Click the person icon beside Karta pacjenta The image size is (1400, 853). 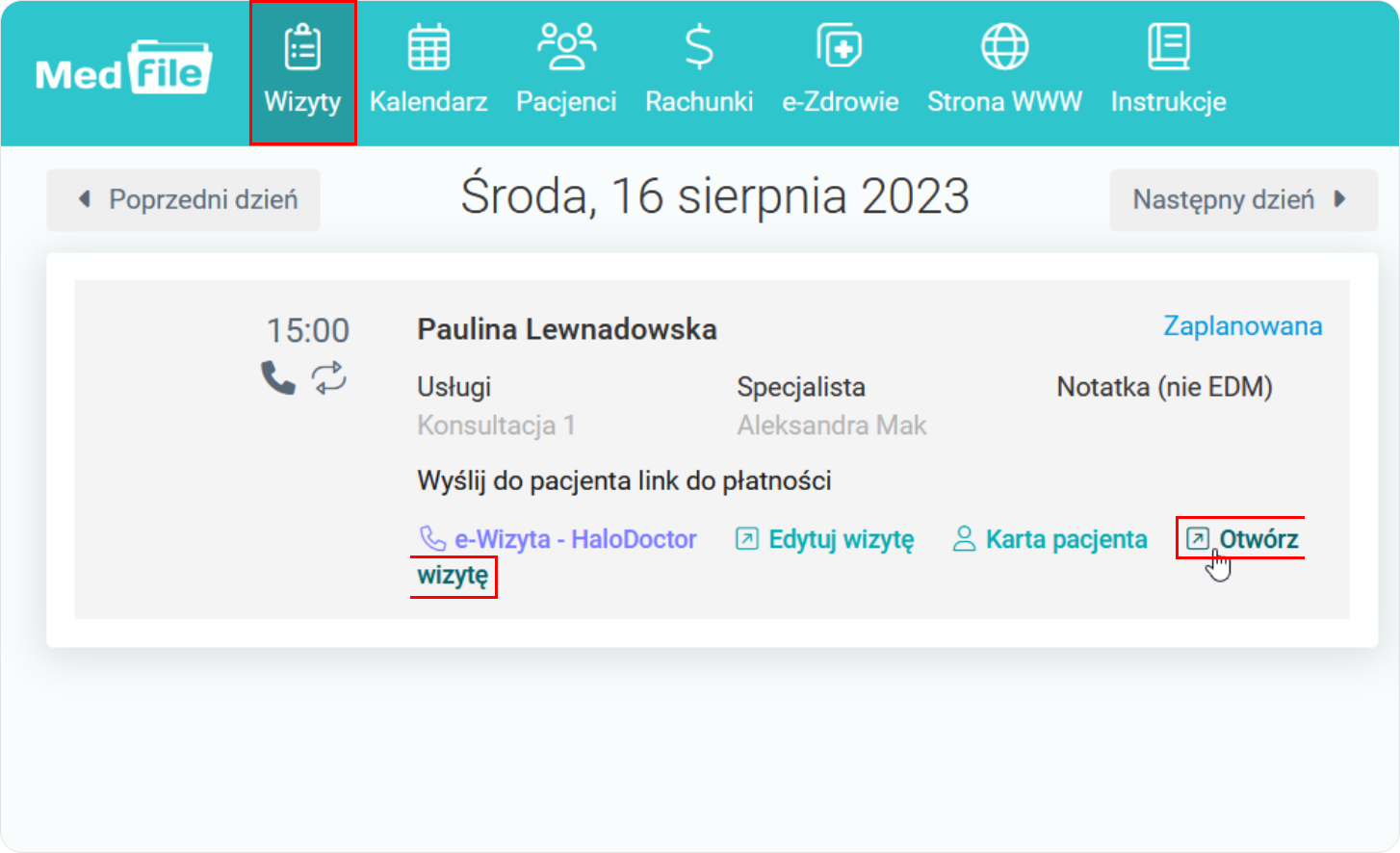click(964, 538)
